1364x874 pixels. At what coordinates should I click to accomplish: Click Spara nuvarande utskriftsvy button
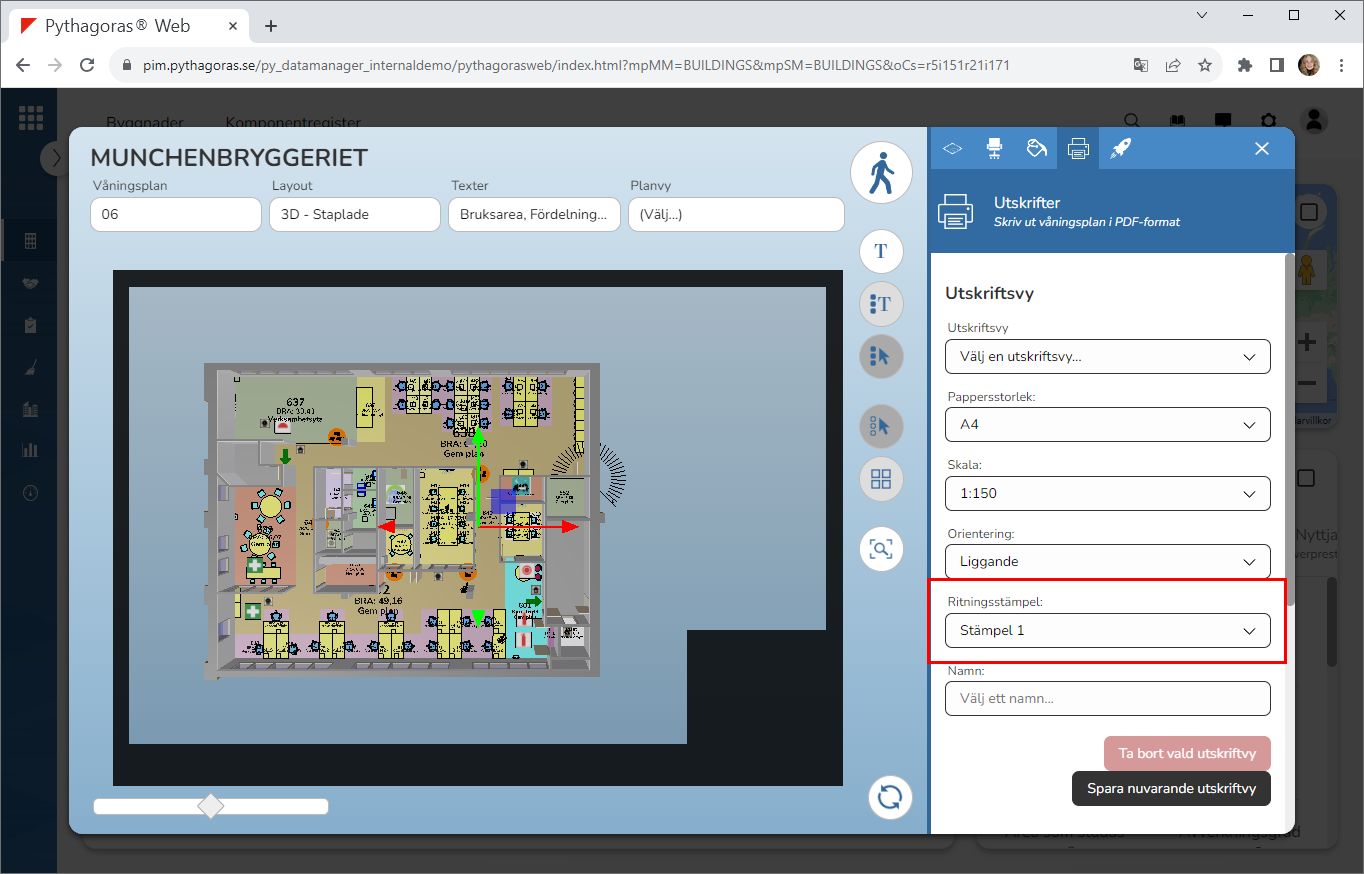(1170, 788)
